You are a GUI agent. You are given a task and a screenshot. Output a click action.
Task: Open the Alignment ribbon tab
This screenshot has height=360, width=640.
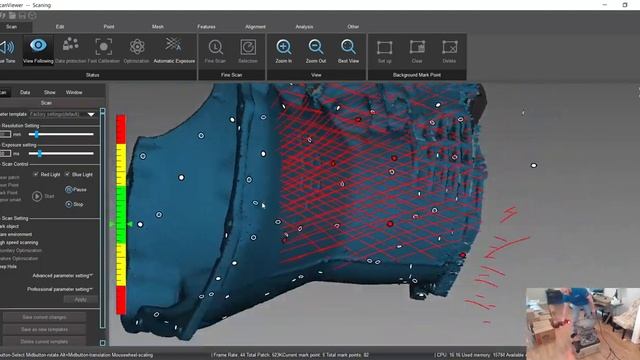coord(256,27)
